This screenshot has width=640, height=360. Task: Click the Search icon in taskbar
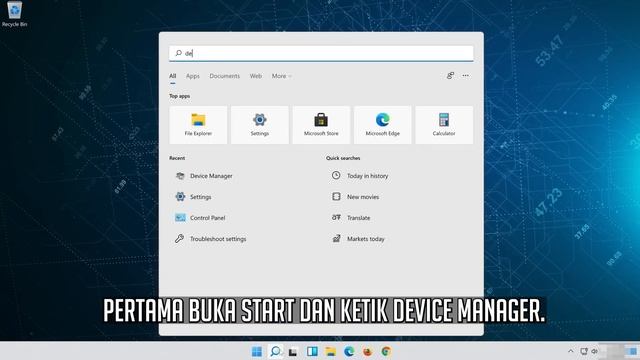[276, 351]
